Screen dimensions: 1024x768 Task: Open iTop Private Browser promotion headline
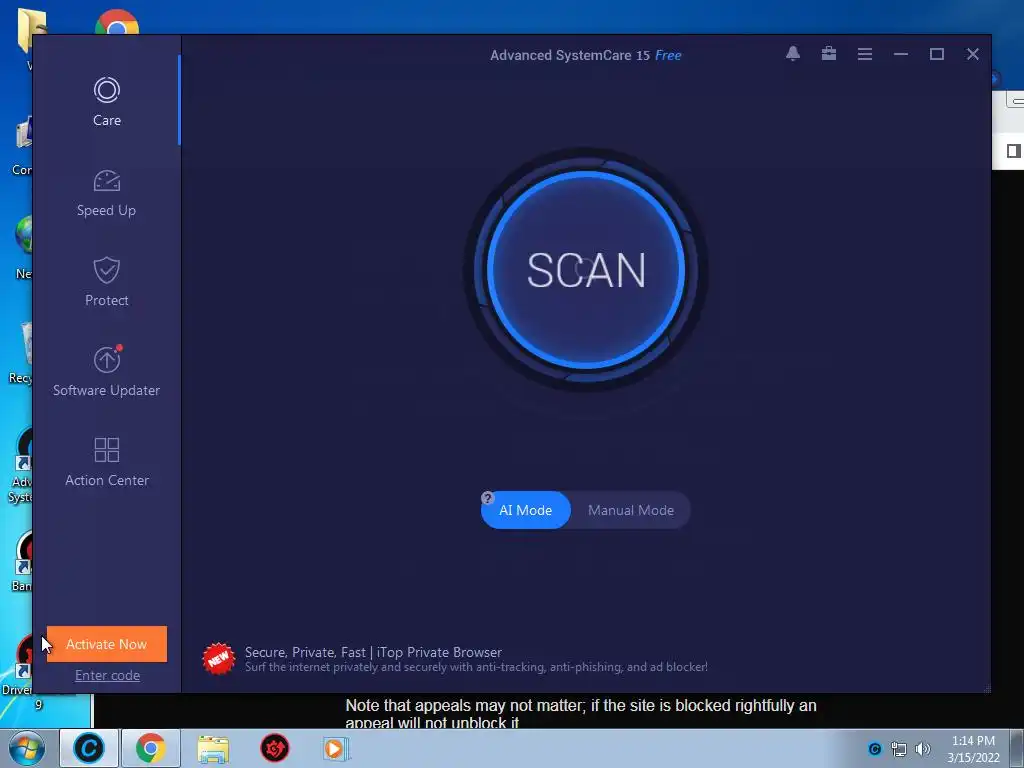pos(373,652)
